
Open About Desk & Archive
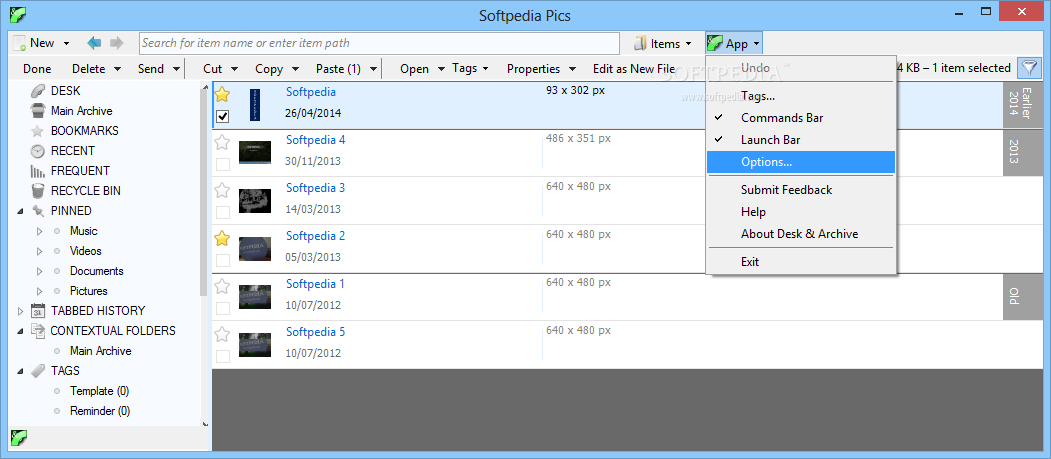pyautogui.click(x=801, y=234)
